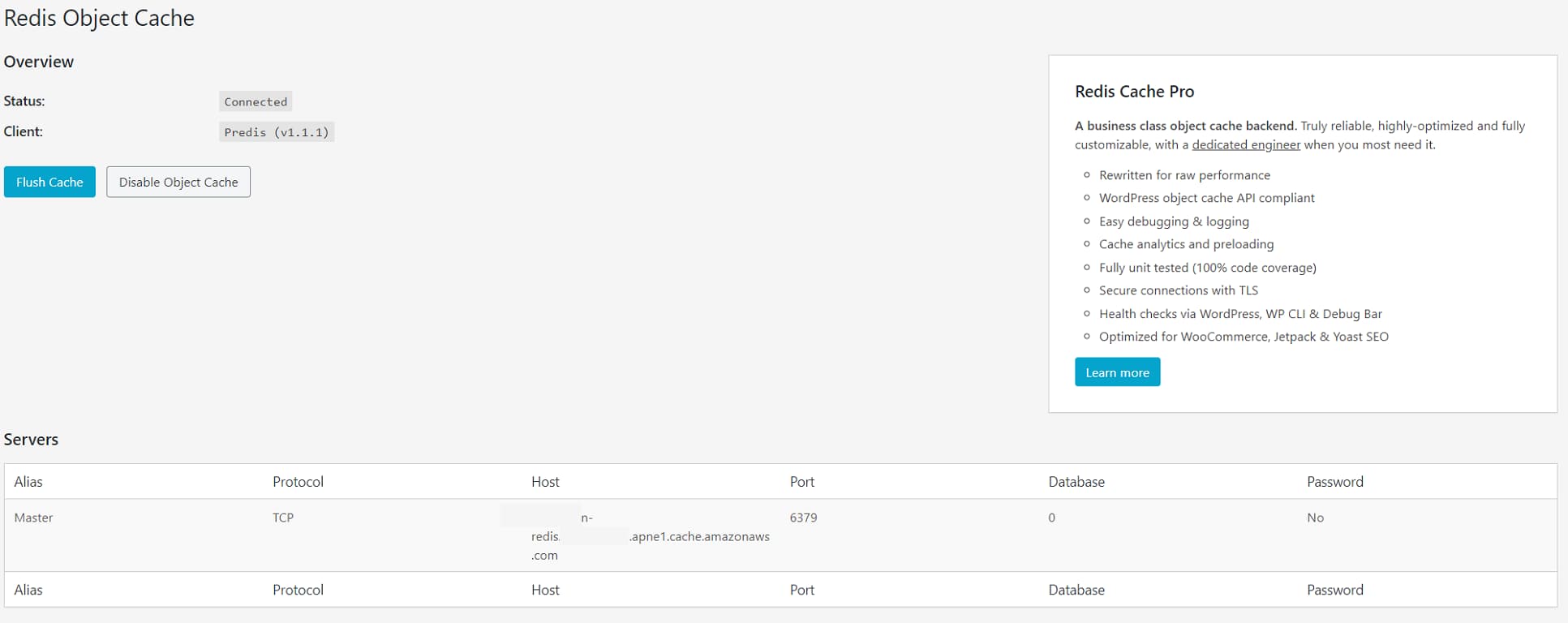This screenshot has height=623, width=1568.
Task: Click the Database column header at table top
Action: 1076,482
